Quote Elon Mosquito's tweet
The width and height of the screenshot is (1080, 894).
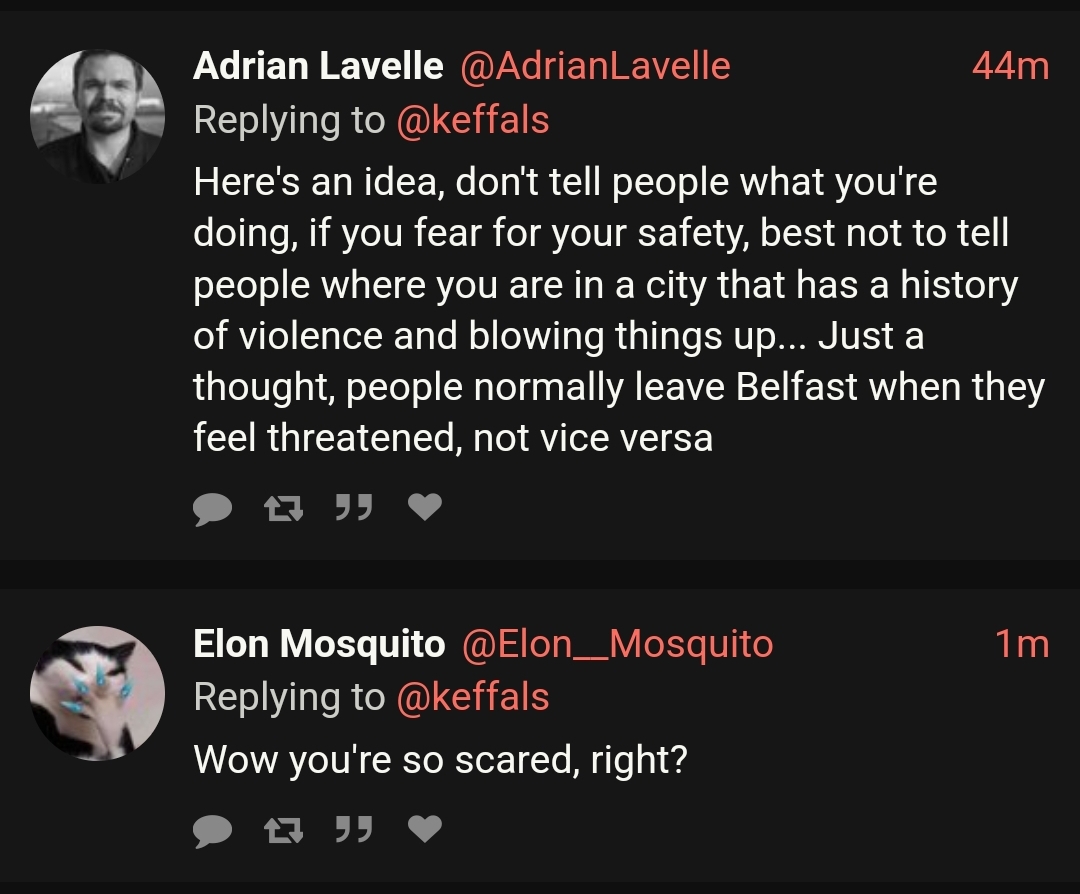coord(354,829)
